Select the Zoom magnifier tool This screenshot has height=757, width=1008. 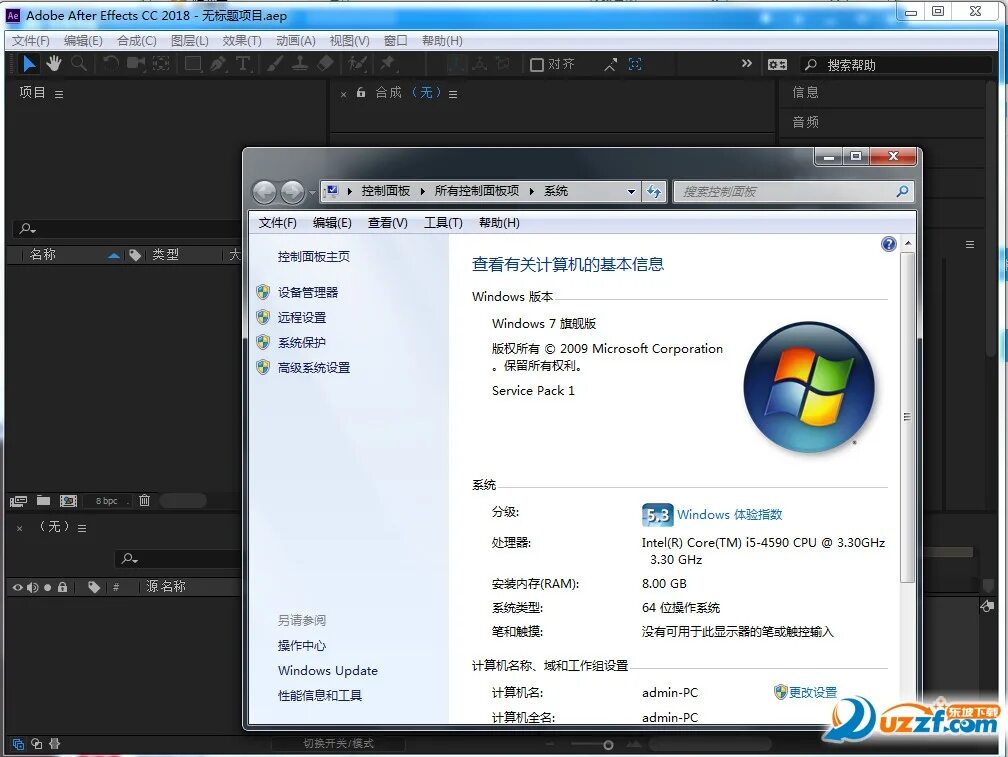point(78,64)
